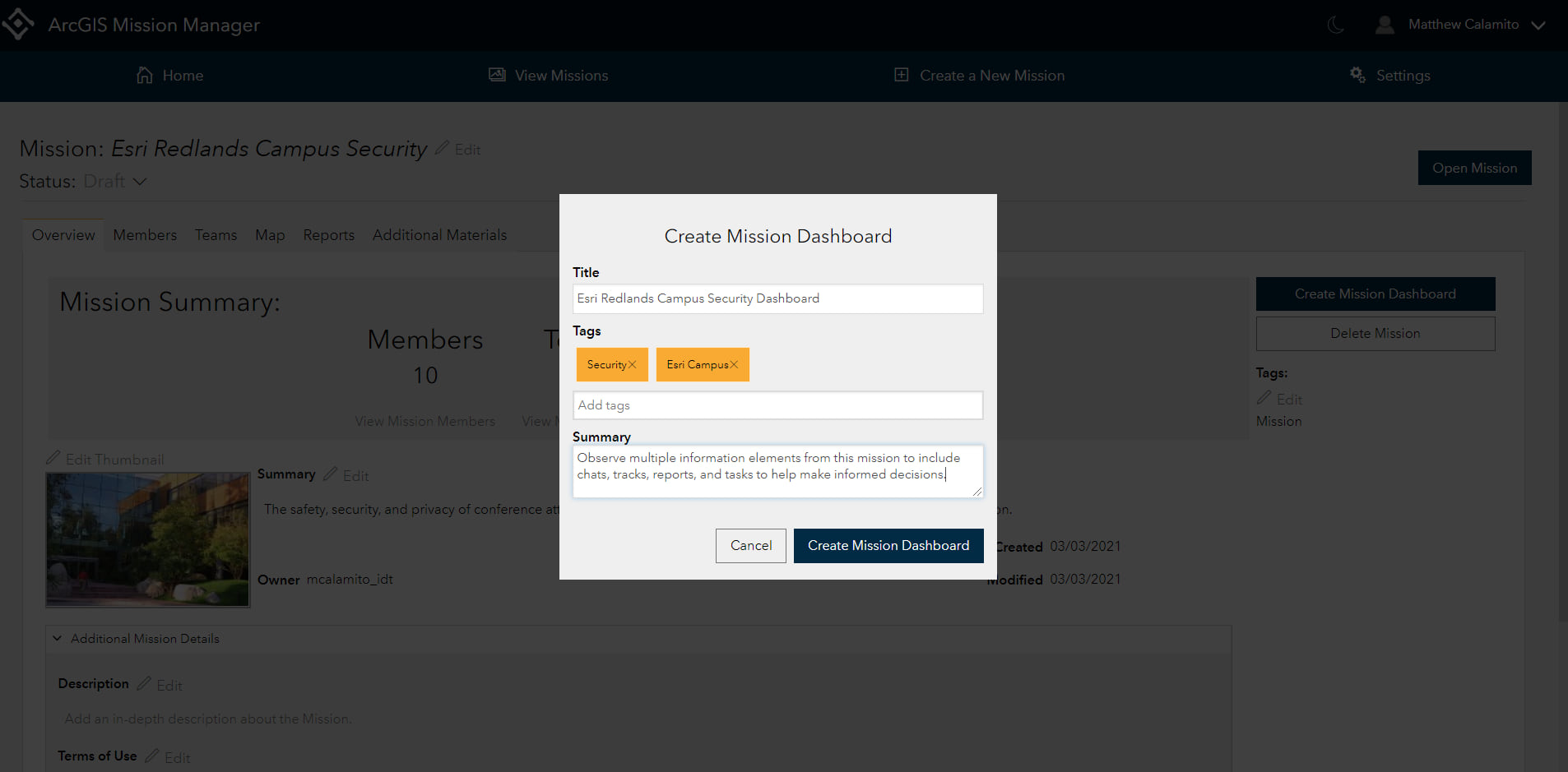Switch to the Teams tab
This screenshot has height=772, width=1568.
[x=216, y=235]
